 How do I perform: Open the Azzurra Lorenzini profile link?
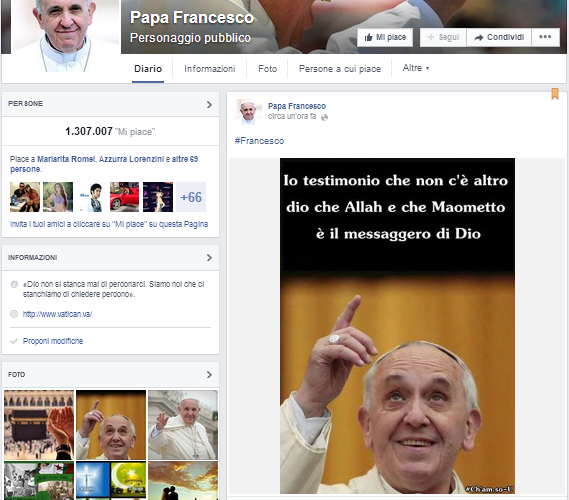(131, 159)
